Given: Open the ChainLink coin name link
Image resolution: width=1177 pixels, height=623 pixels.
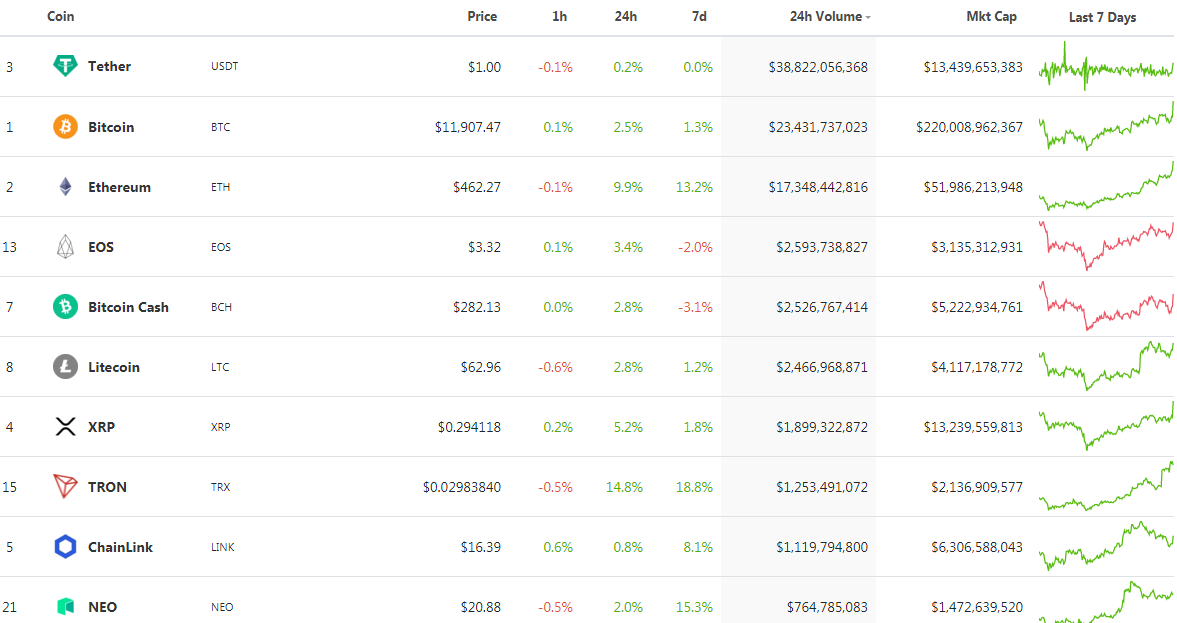Looking at the screenshot, I should point(120,547).
